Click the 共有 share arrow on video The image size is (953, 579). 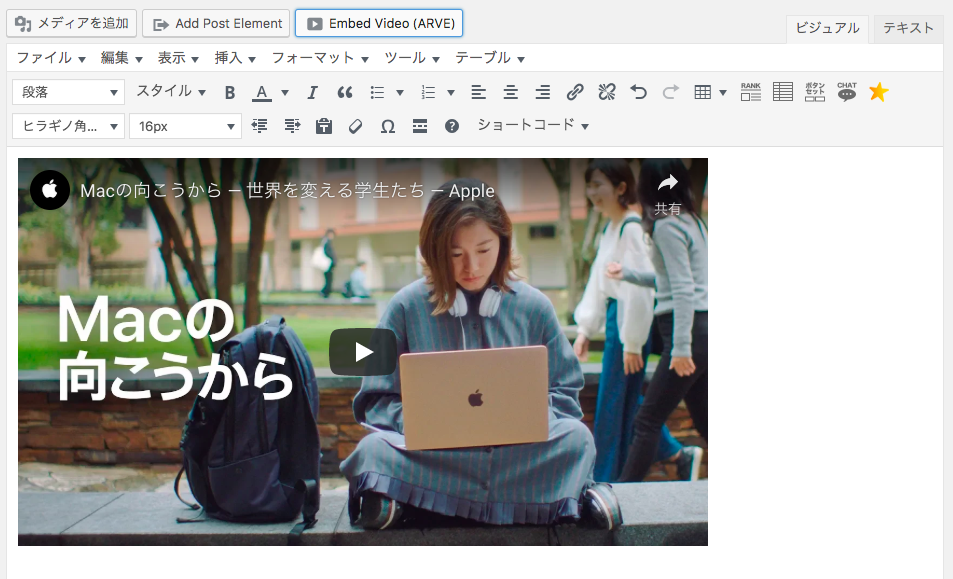[667, 194]
